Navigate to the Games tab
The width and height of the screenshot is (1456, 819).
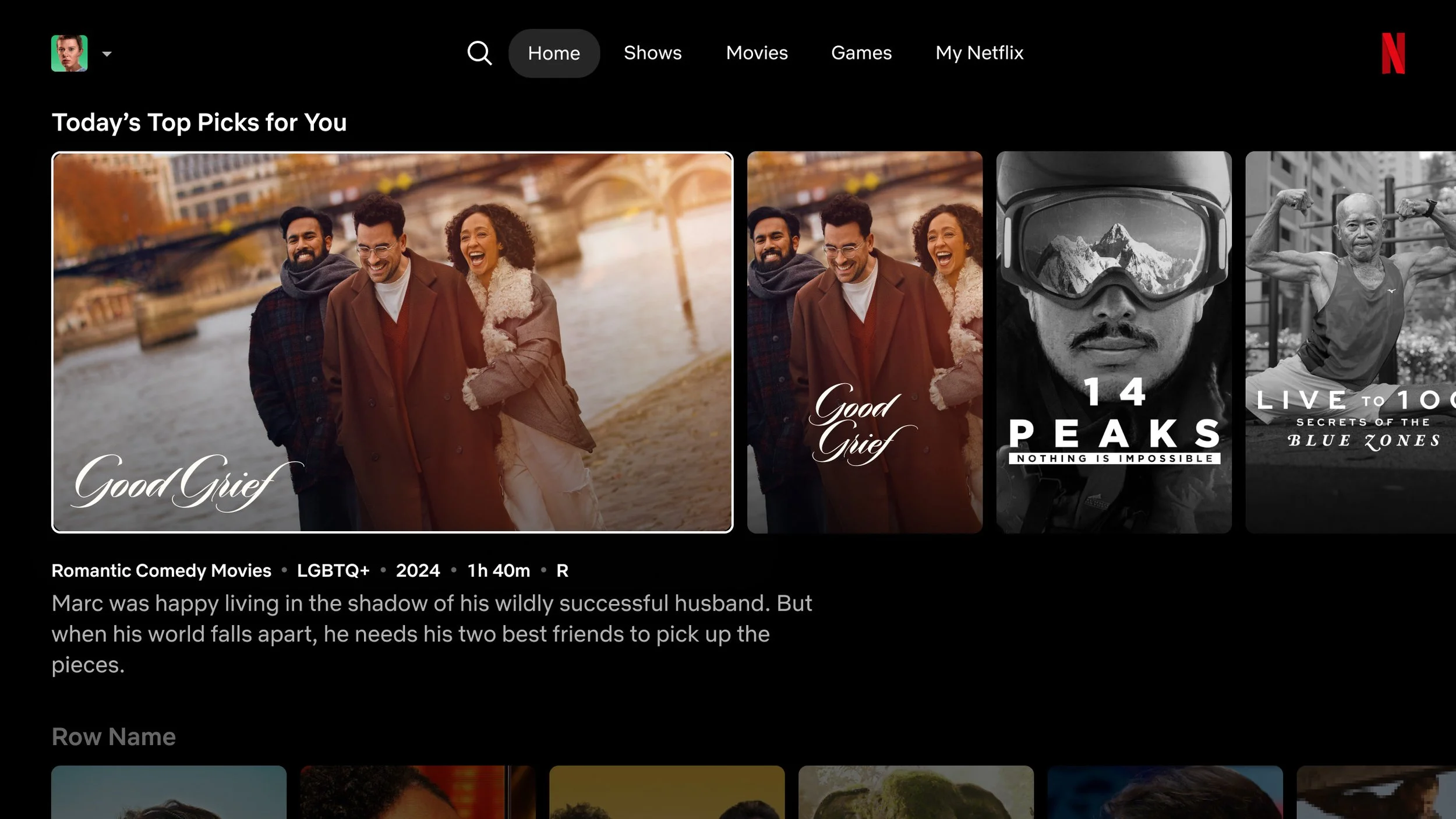(x=861, y=53)
